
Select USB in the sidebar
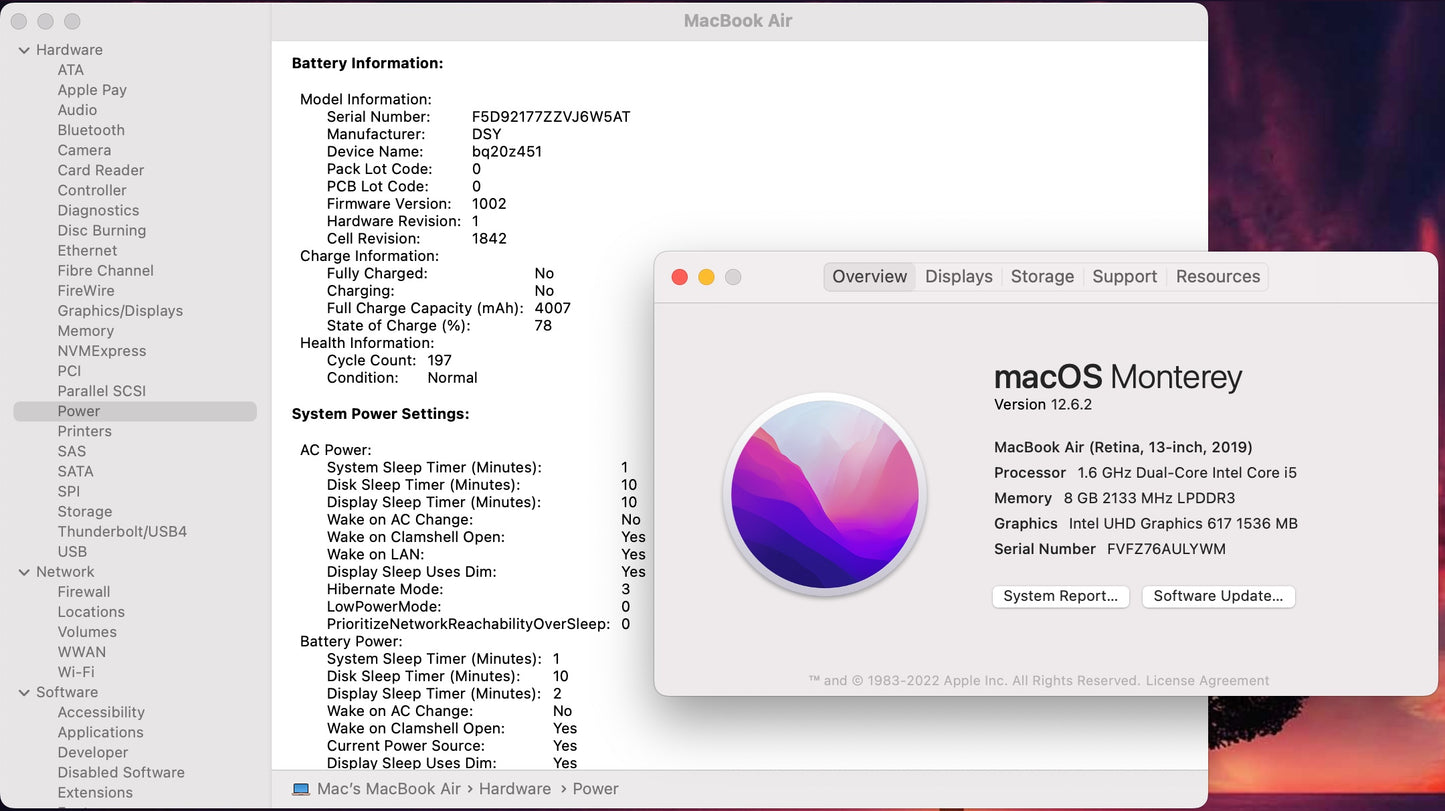point(72,551)
